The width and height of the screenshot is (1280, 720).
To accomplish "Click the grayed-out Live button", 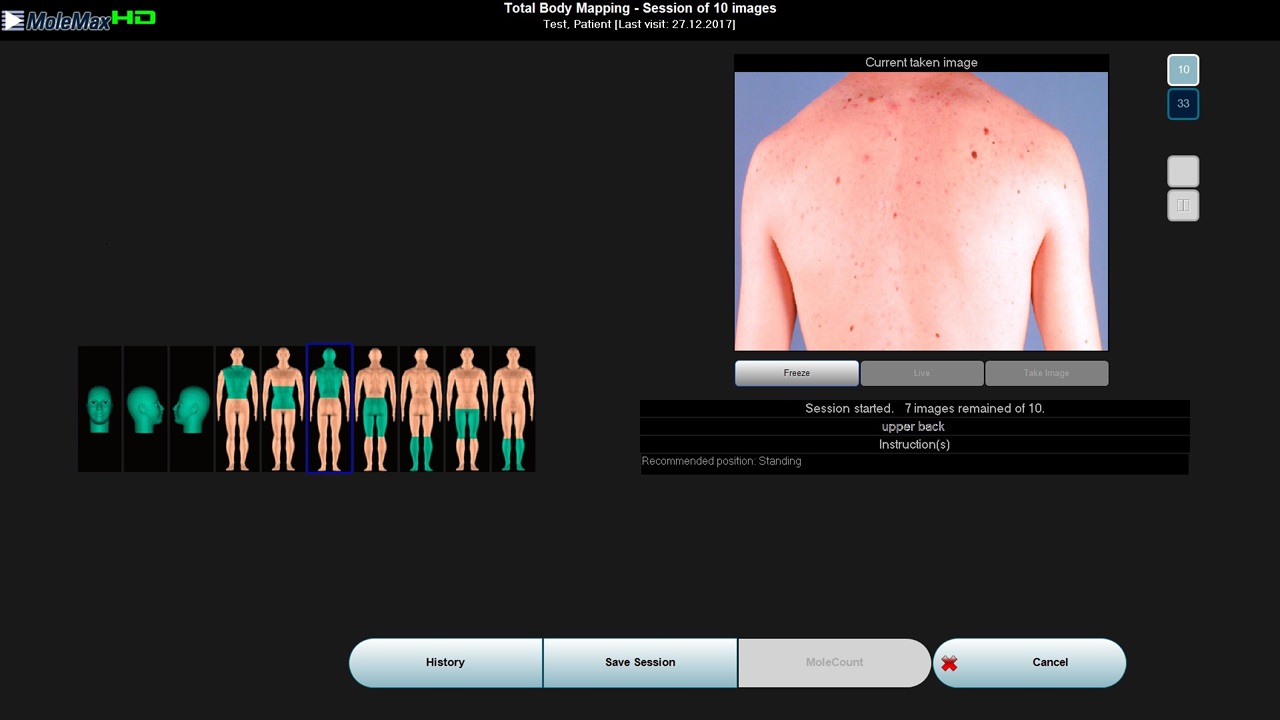I will 922,373.
